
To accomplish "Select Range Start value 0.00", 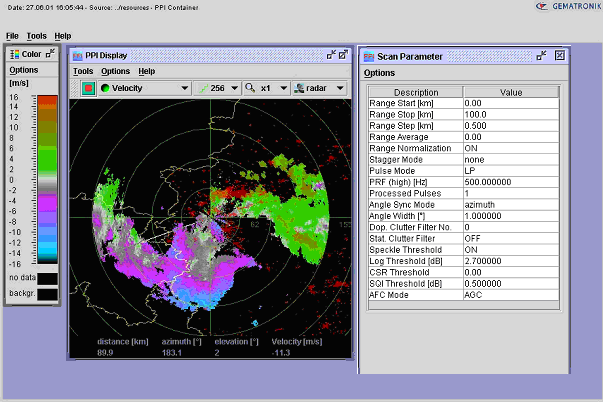I will pyautogui.click(x=511, y=103).
